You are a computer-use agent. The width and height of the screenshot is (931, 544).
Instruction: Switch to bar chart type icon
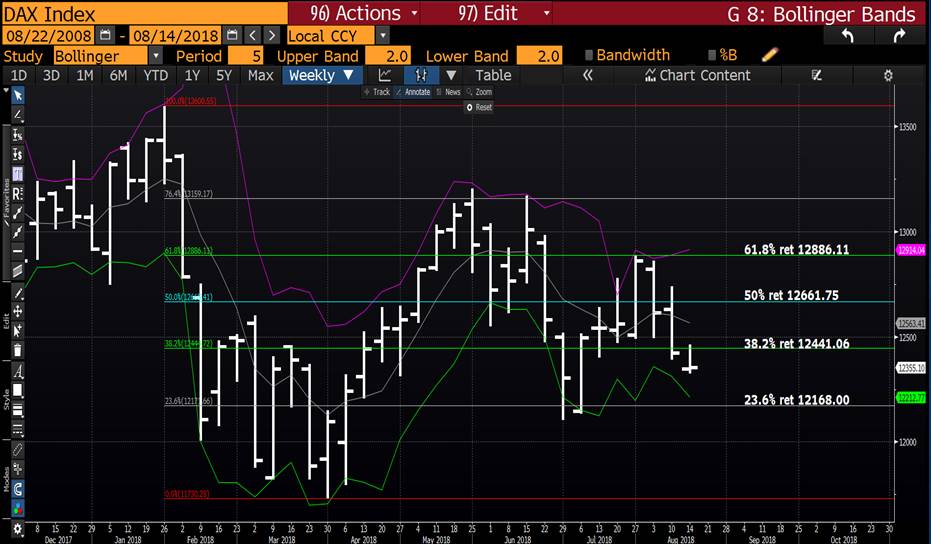coord(421,75)
